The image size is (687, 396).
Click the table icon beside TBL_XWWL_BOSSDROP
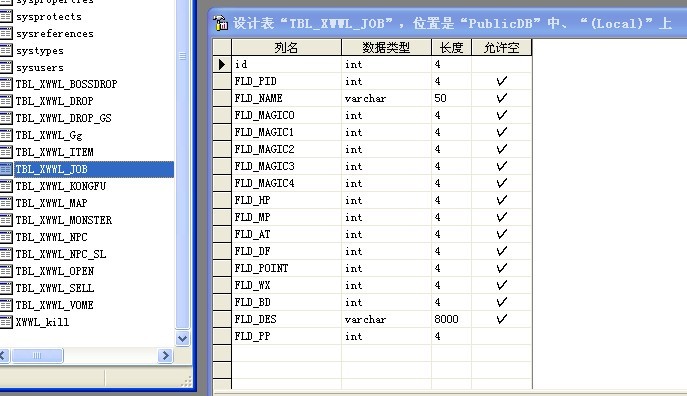pyautogui.click(x=6, y=84)
